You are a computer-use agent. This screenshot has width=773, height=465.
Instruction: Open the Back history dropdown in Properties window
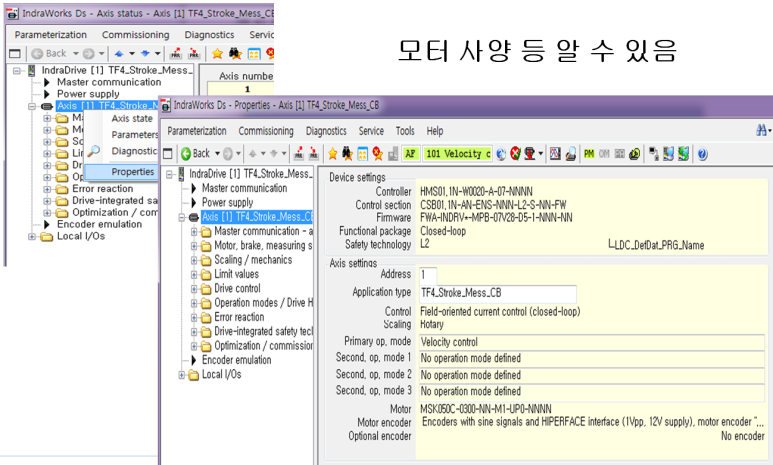[217, 154]
